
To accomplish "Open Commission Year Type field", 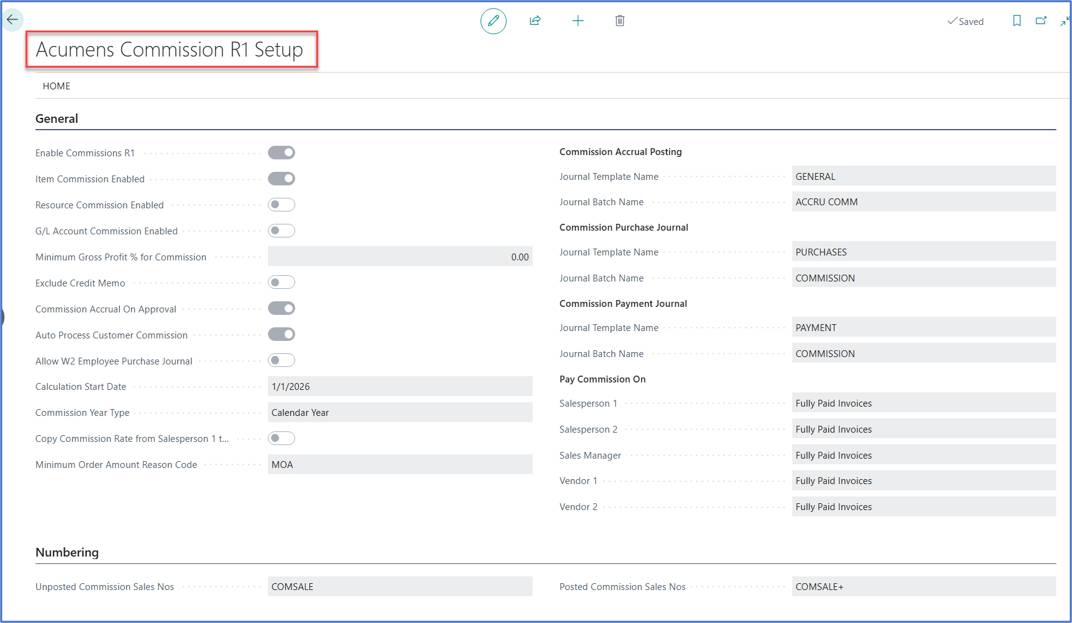I will [x=400, y=412].
